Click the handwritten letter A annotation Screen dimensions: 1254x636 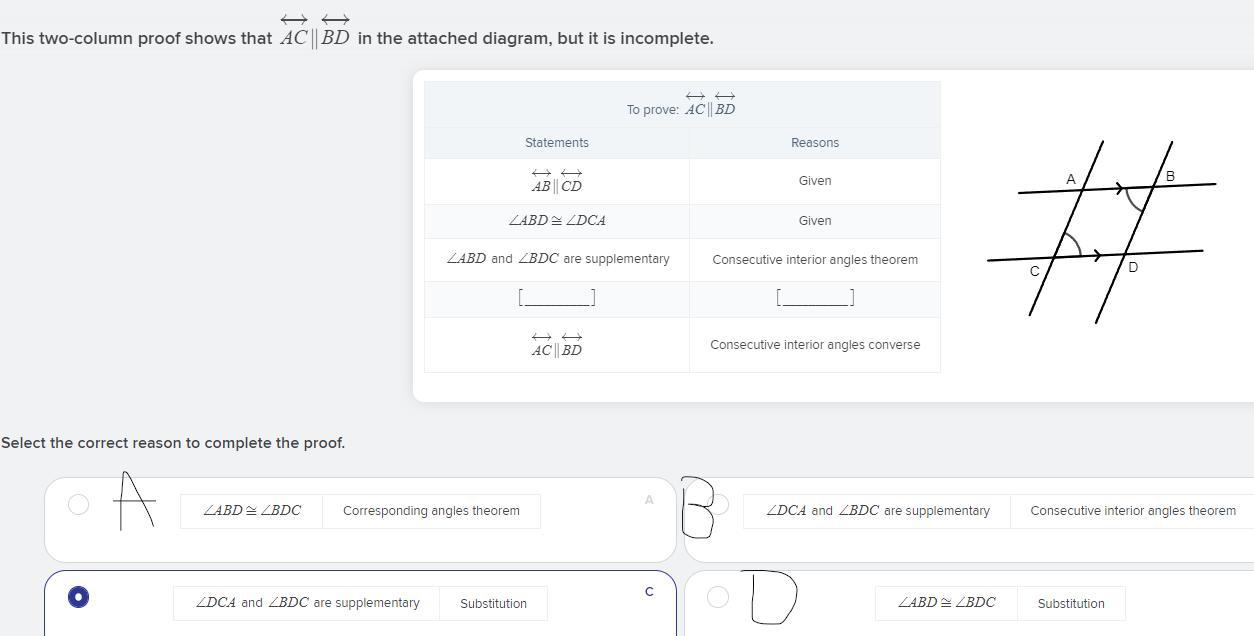click(135, 500)
